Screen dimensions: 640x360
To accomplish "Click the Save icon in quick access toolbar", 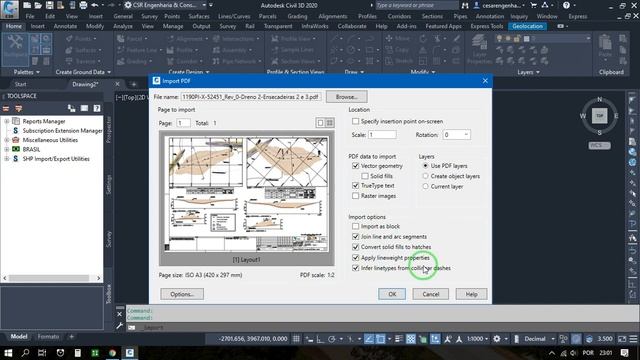I will coord(49,5).
